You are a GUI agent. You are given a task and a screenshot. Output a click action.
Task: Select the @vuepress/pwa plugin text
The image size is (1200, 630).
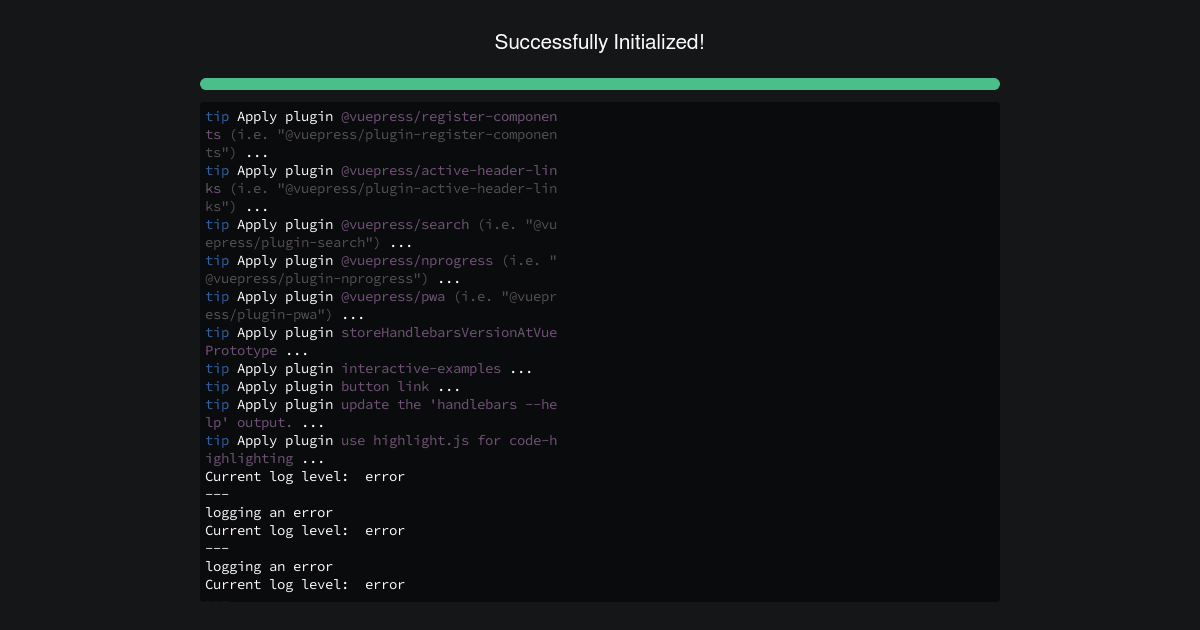[x=393, y=297]
